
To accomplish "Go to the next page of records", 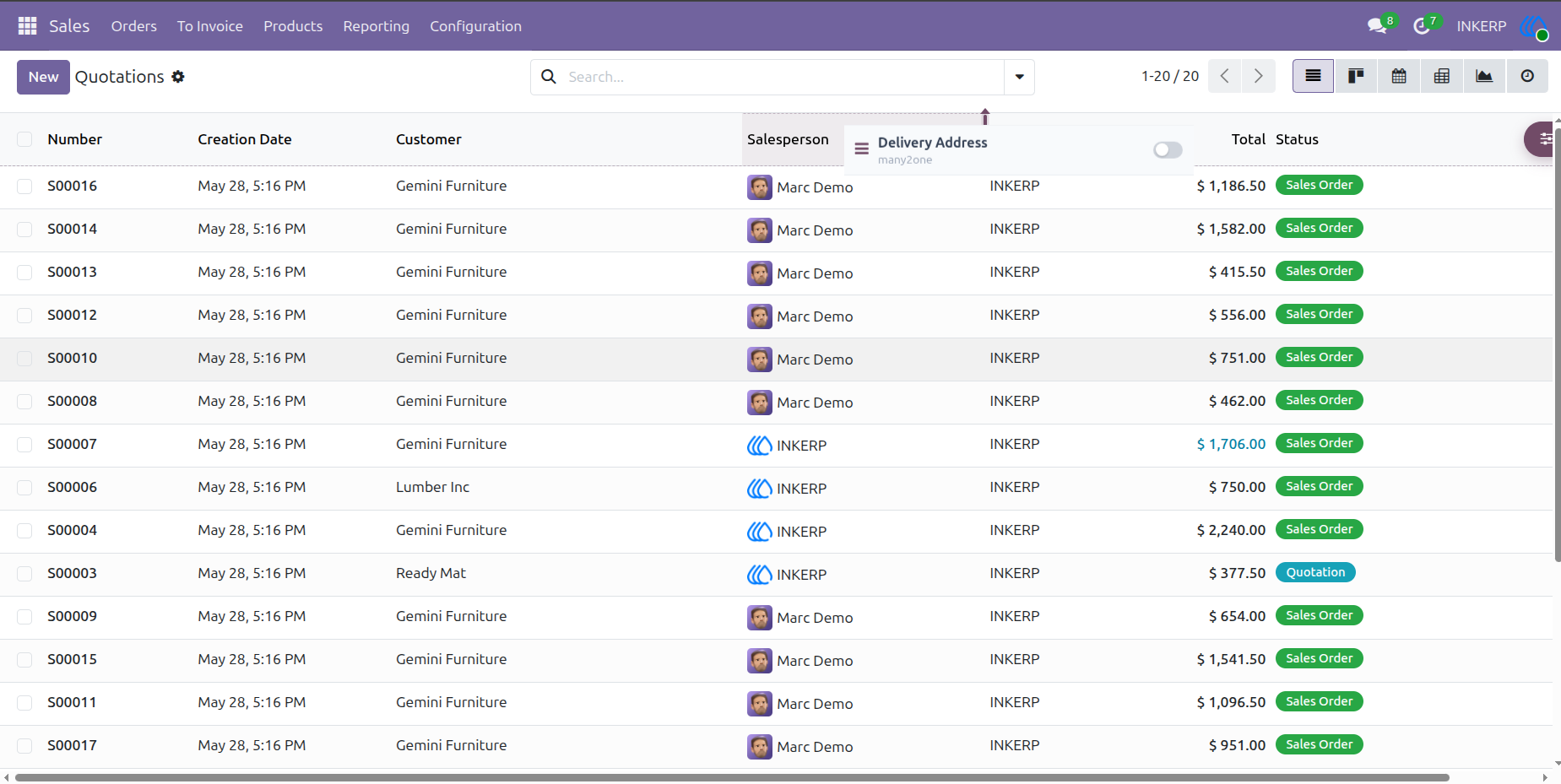I will coord(1259,76).
